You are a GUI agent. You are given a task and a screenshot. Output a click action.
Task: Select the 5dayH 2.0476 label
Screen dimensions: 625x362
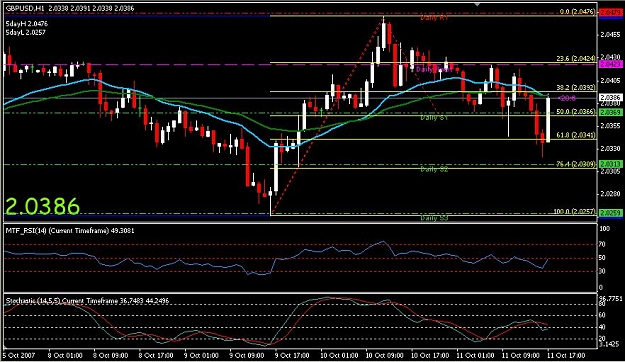coord(27,24)
